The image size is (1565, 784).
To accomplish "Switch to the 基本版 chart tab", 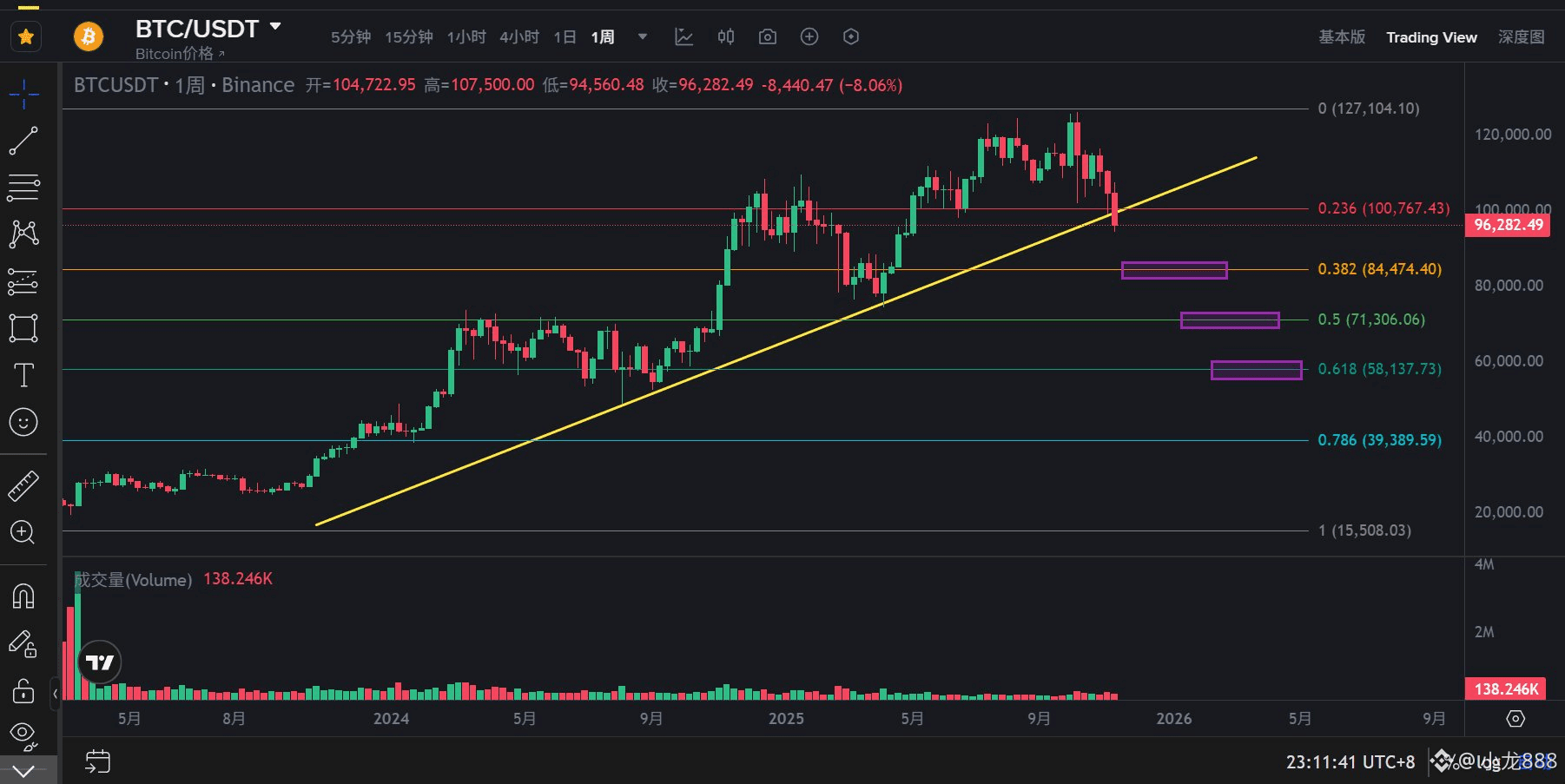I will pyautogui.click(x=1341, y=37).
